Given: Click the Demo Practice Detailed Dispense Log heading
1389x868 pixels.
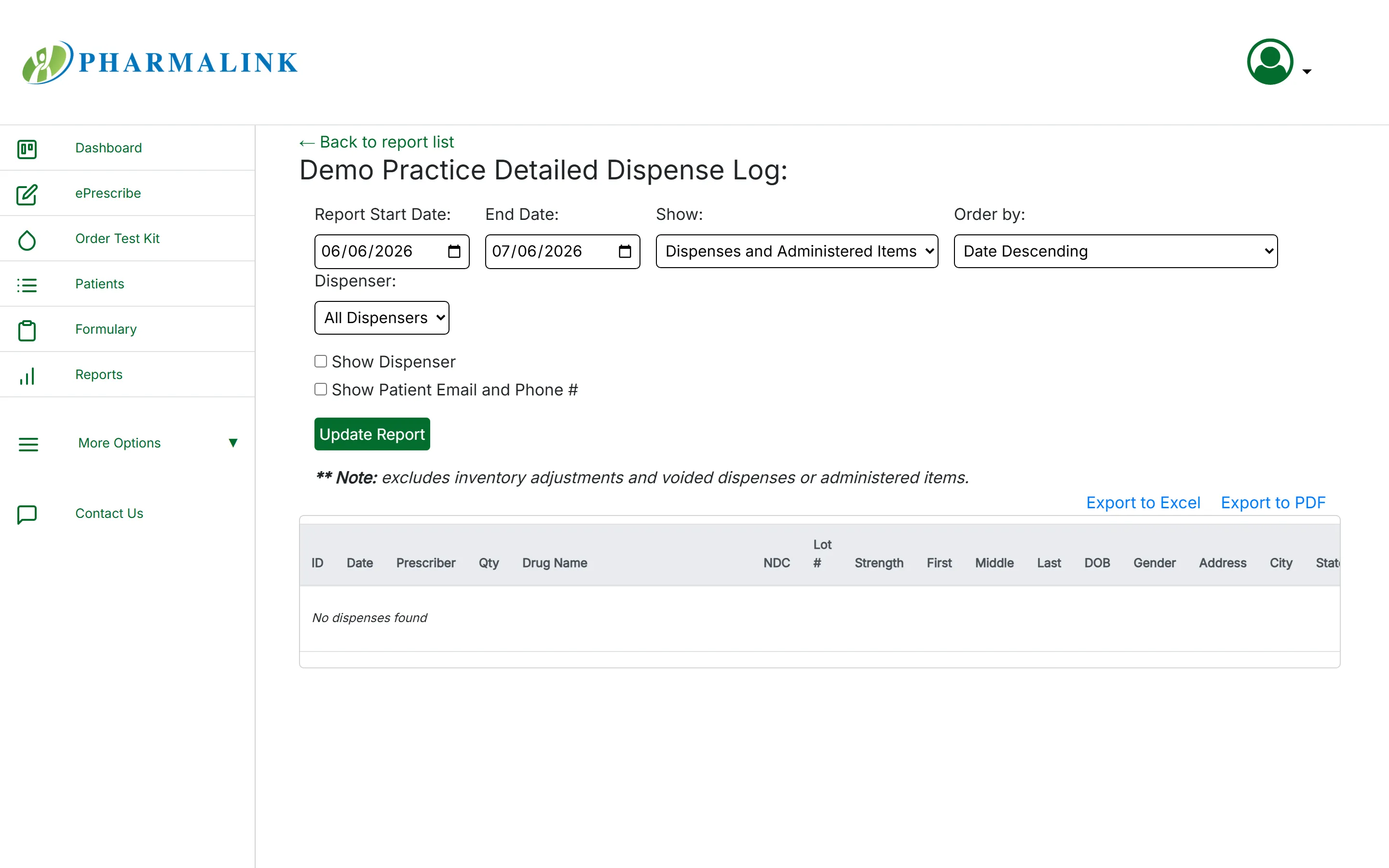Looking at the screenshot, I should point(543,171).
